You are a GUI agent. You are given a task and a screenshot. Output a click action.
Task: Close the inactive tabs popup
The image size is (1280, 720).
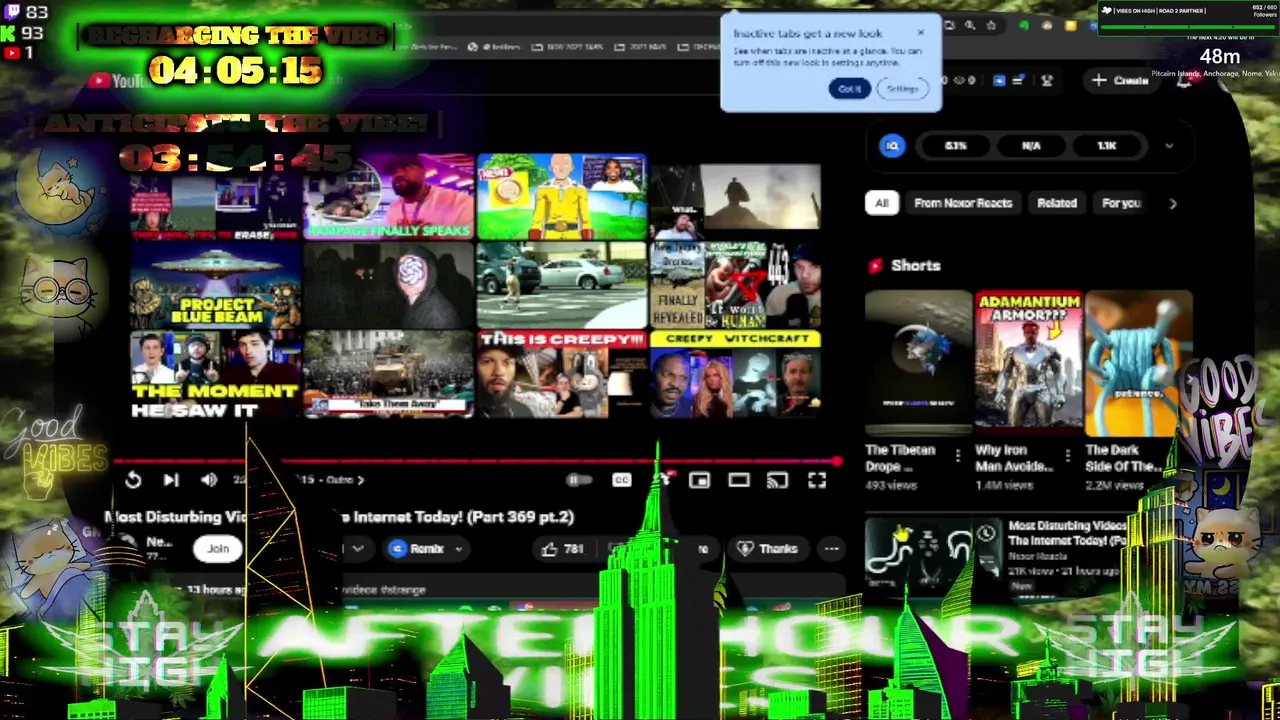coord(921,33)
